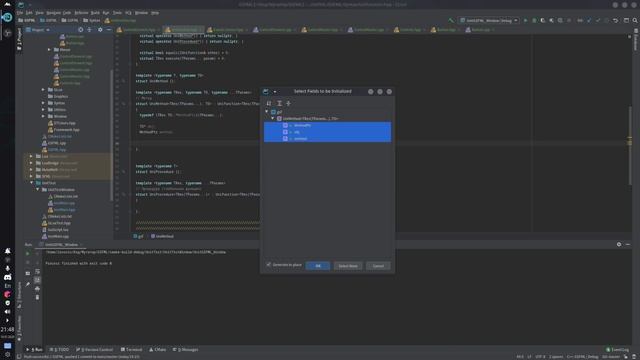Click the vertical Project tool window tab

click(x=19, y=39)
